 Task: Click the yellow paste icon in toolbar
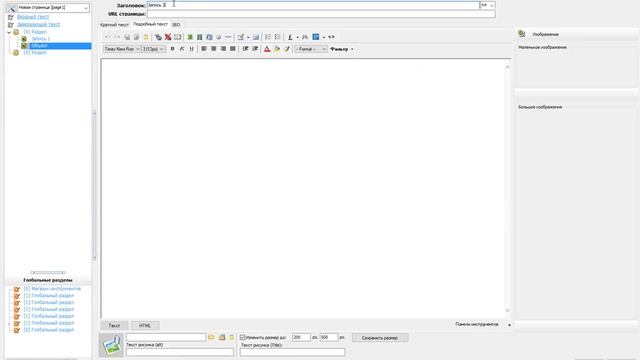[x=146, y=37]
